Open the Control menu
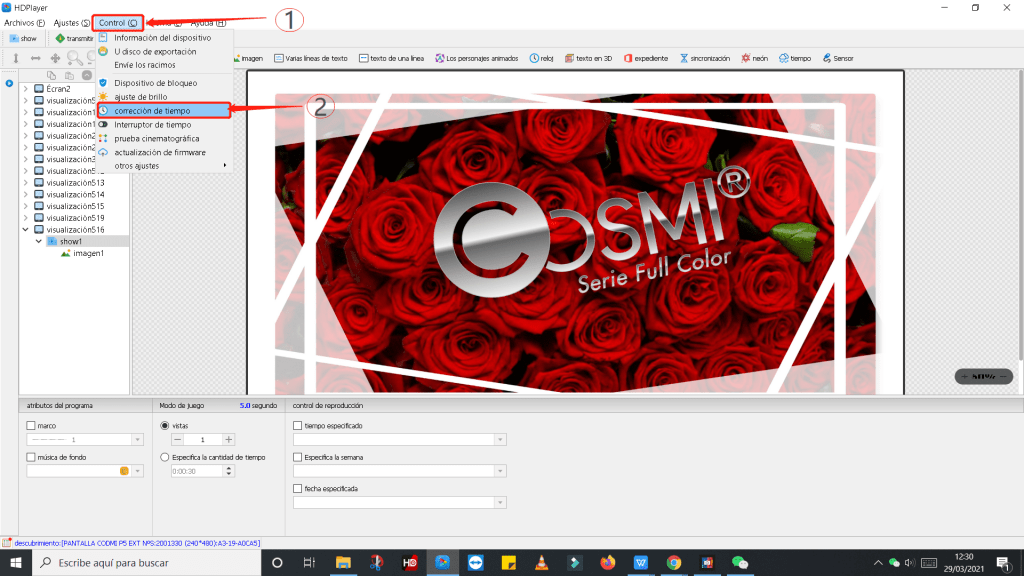The width and height of the screenshot is (1024, 576). (118, 23)
